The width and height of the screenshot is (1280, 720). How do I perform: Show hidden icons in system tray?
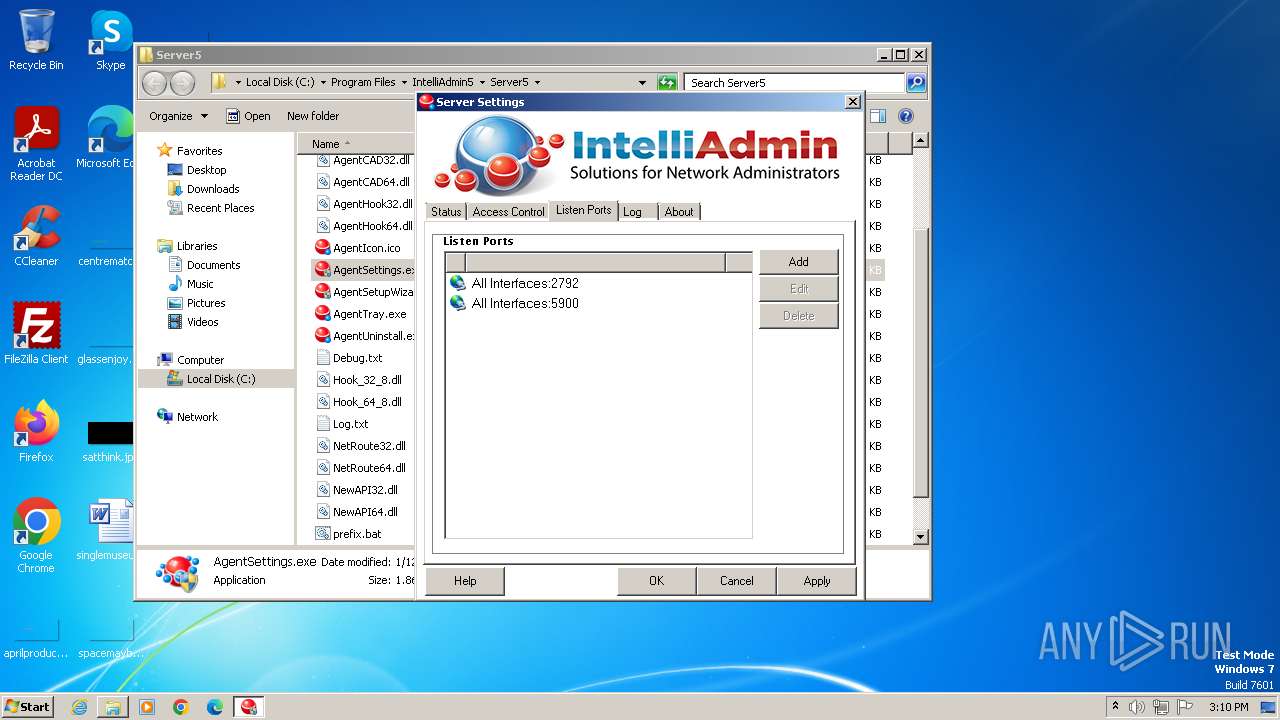[1116, 707]
